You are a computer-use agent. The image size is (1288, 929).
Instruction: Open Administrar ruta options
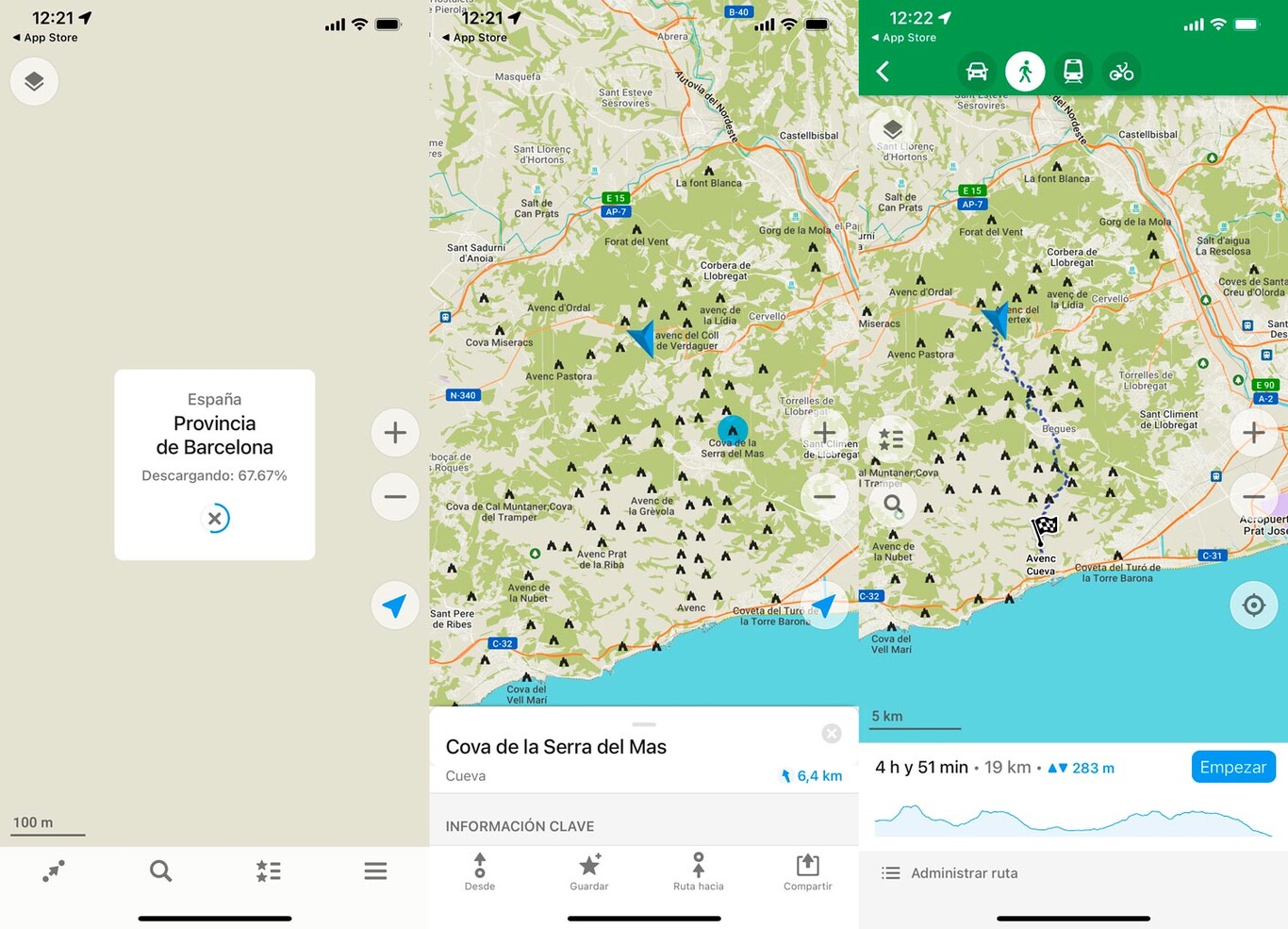tap(949, 872)
